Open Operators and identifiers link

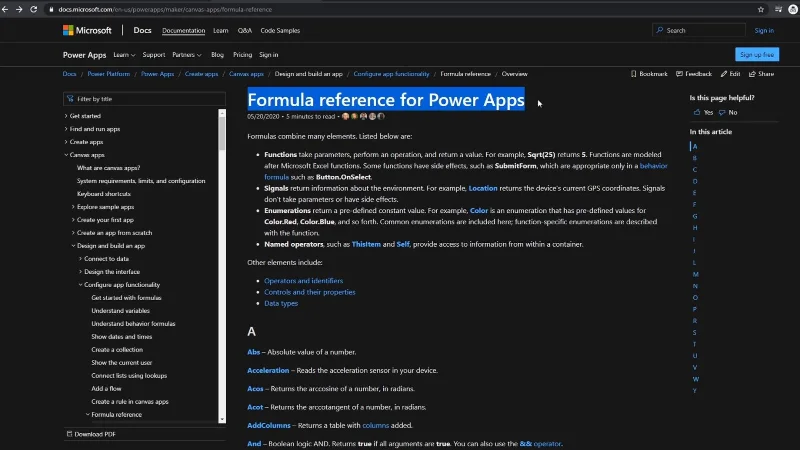coord(304,281)
